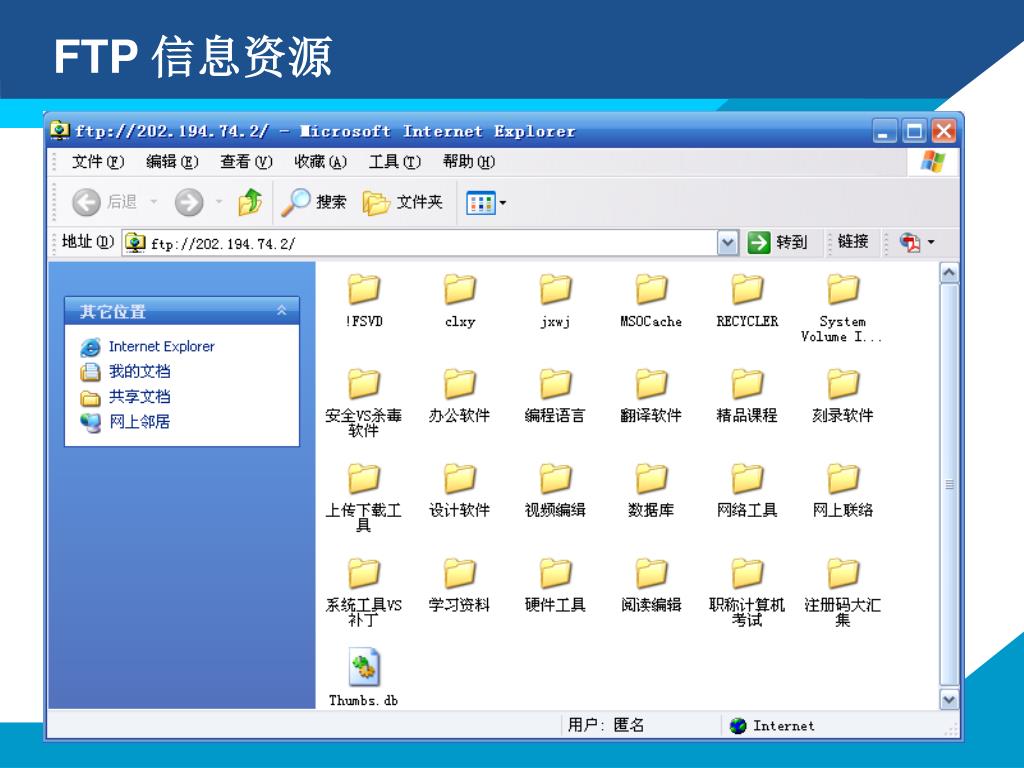The width and height of the screenshot is (1024, 768).
Task: Select the Thumbs.db file
Action: coord(364,677)
